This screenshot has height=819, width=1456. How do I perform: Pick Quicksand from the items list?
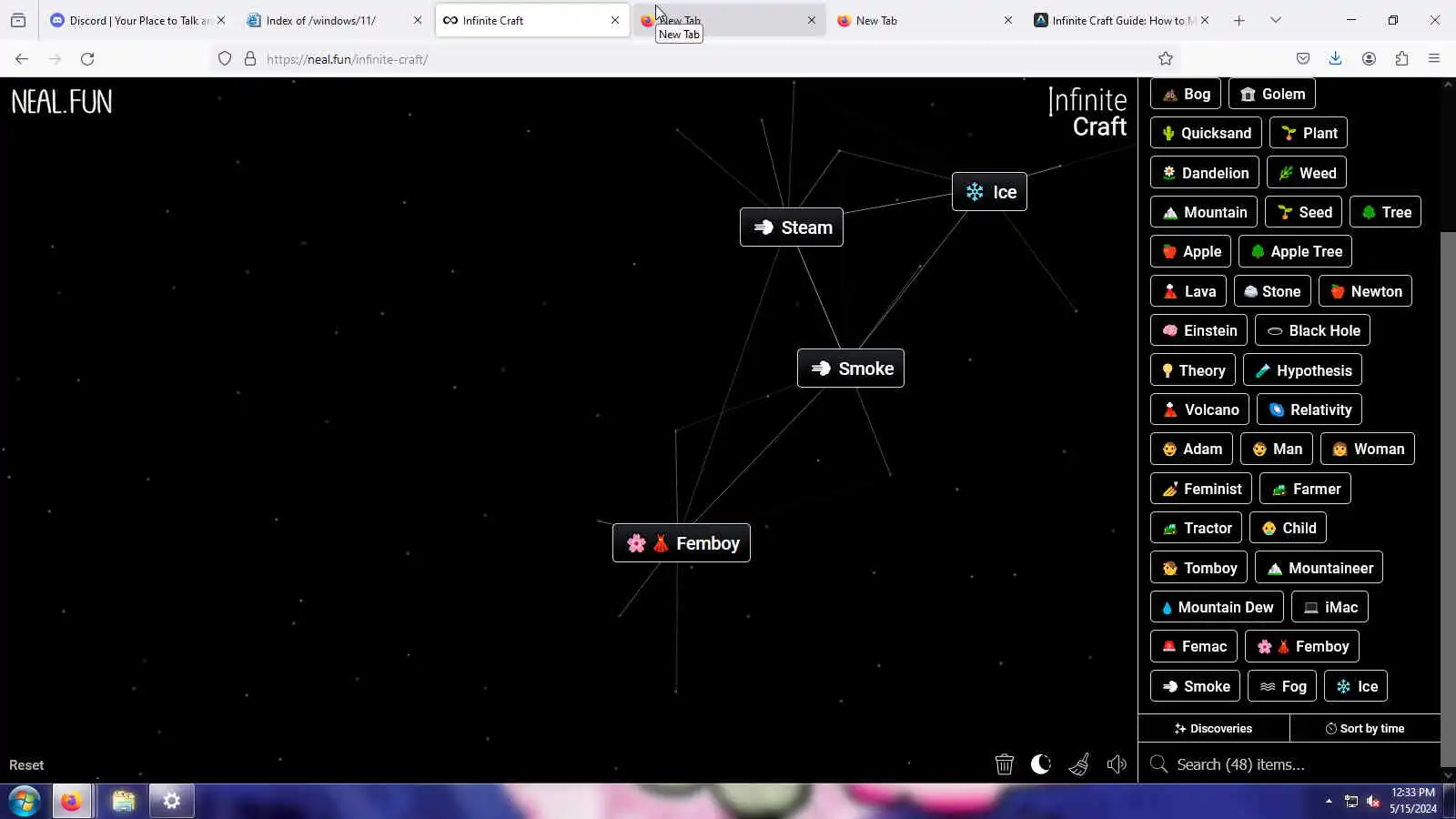[x=1206, y=133]
